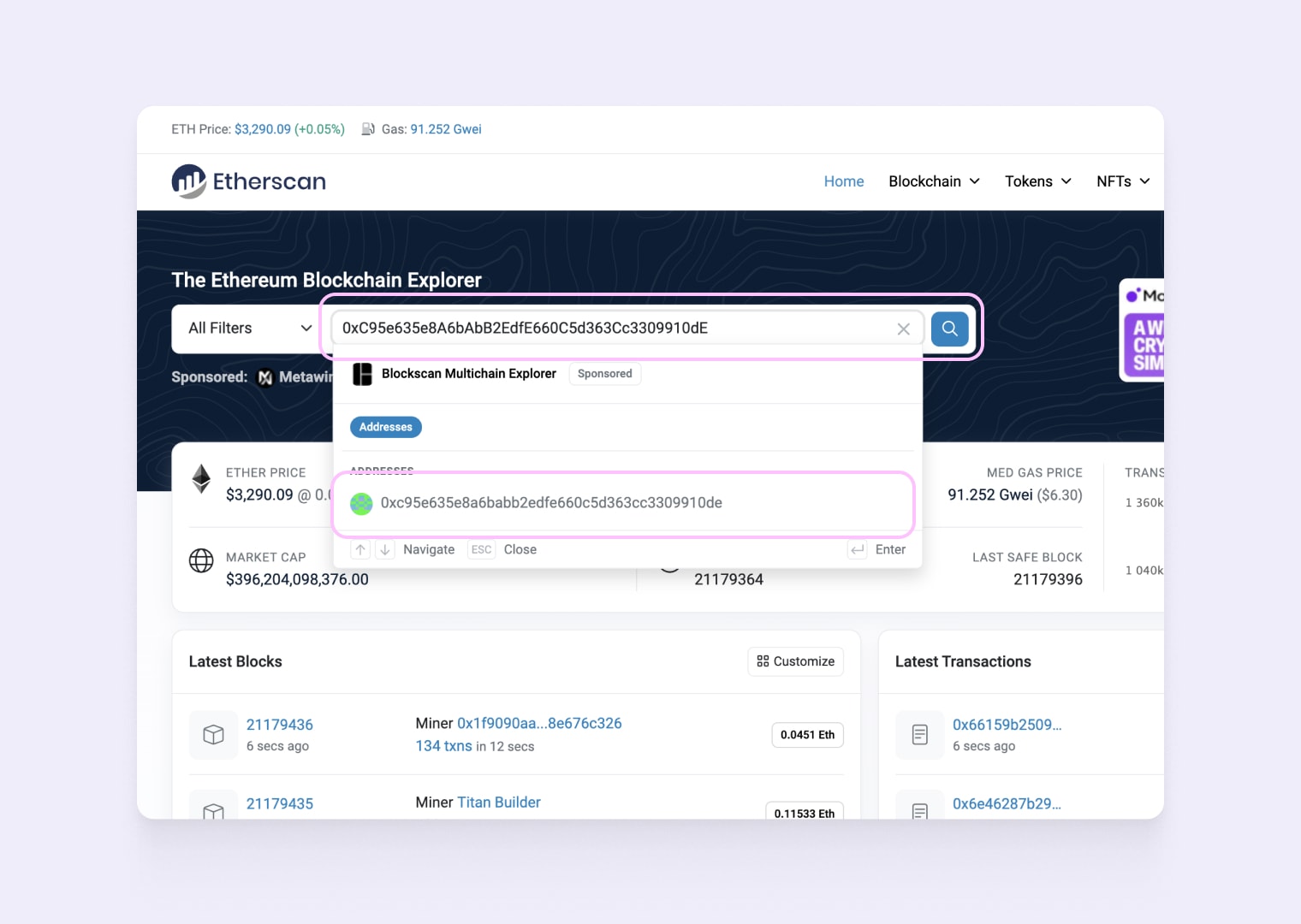Expand the Blockchain menu

click(x=934, y=181)
